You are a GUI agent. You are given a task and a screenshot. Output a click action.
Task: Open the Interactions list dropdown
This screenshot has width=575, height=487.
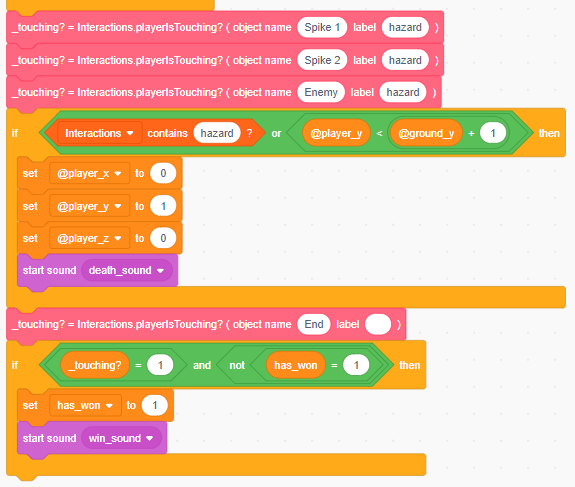99,133
